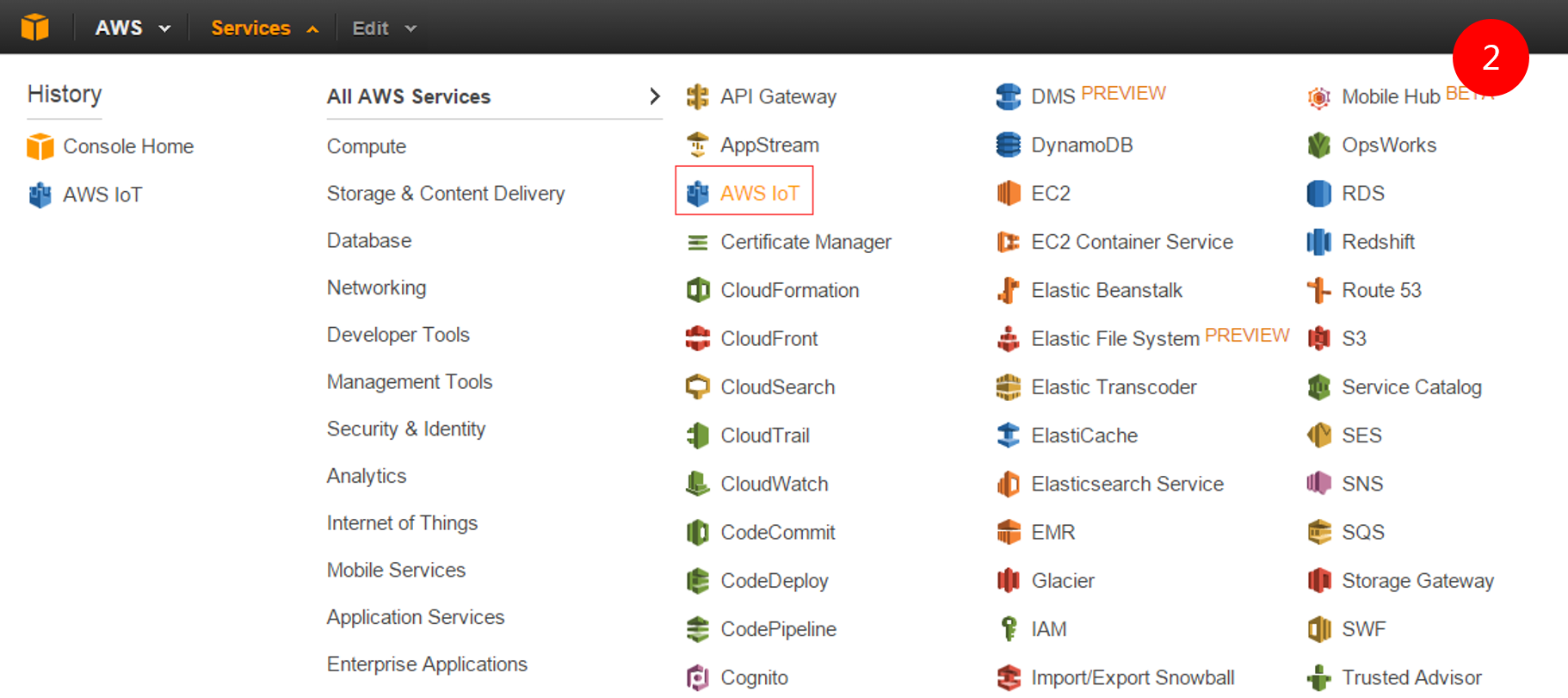
Task: Click the EC2 Container Service icon
Action: [1009, 242]
